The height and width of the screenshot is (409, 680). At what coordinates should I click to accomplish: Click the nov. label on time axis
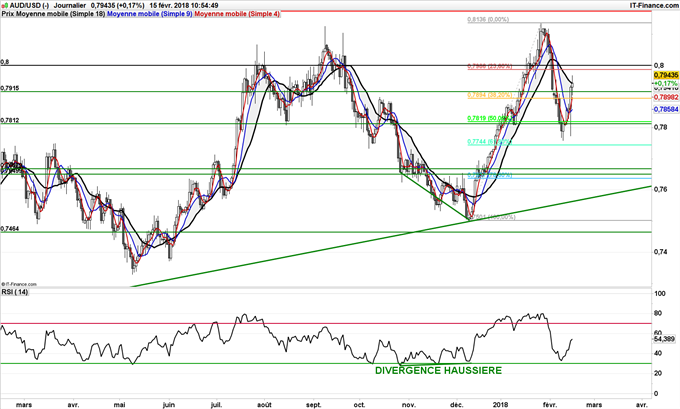(409, 405)
